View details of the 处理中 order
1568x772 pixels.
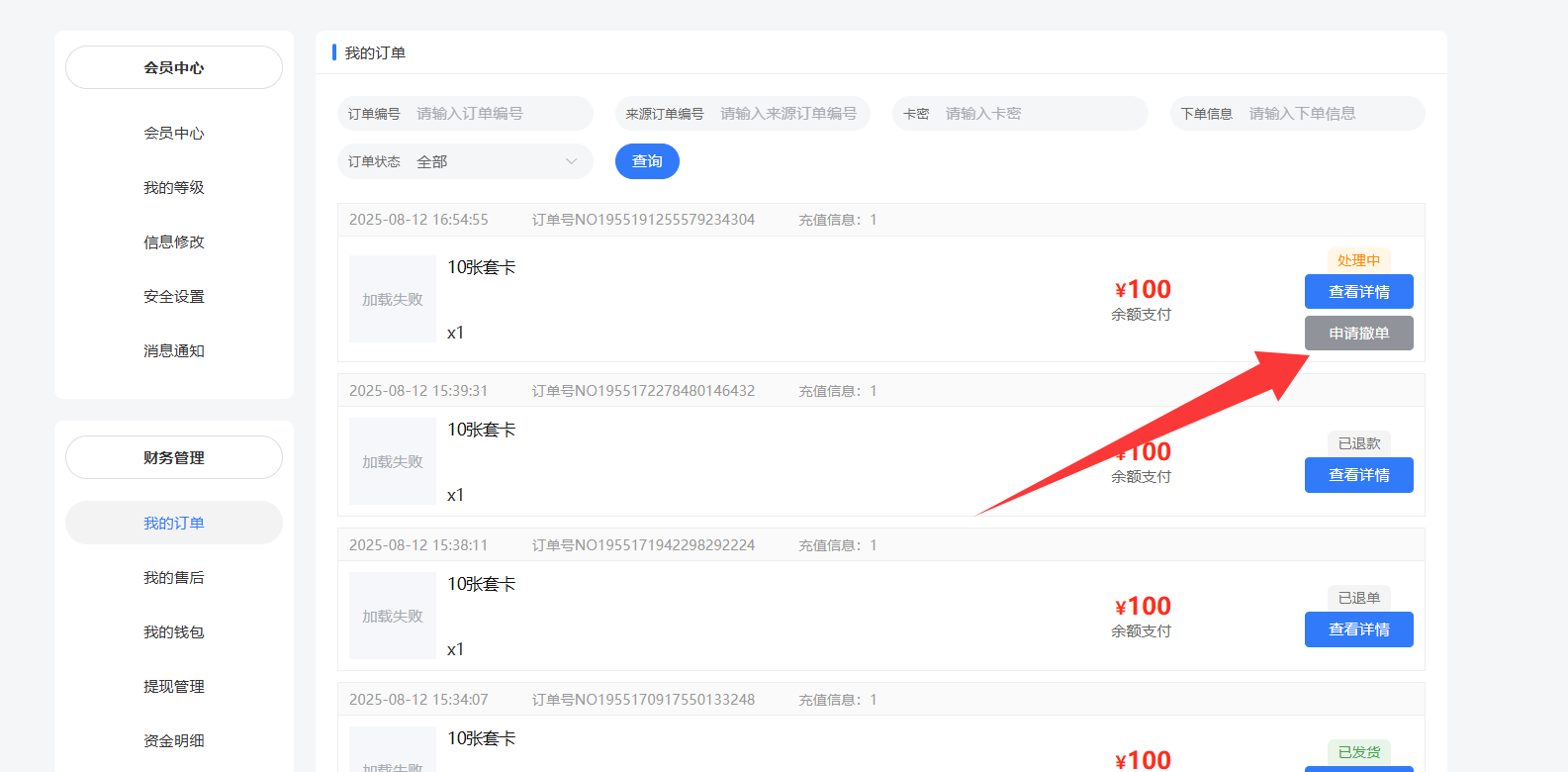(x=1358, y=292)
